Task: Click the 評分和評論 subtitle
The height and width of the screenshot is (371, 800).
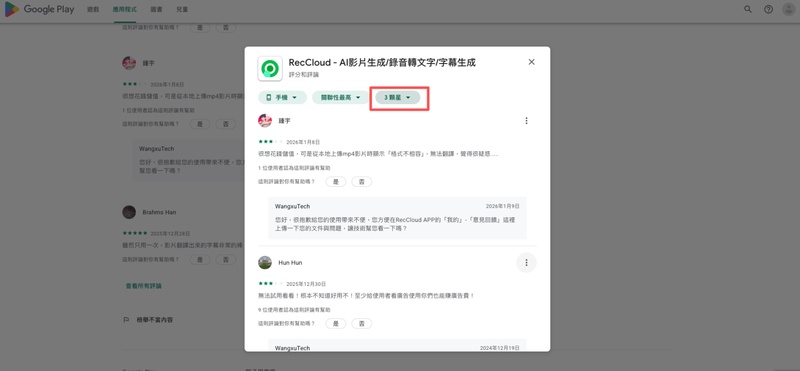Action: [x=304, y=75]
